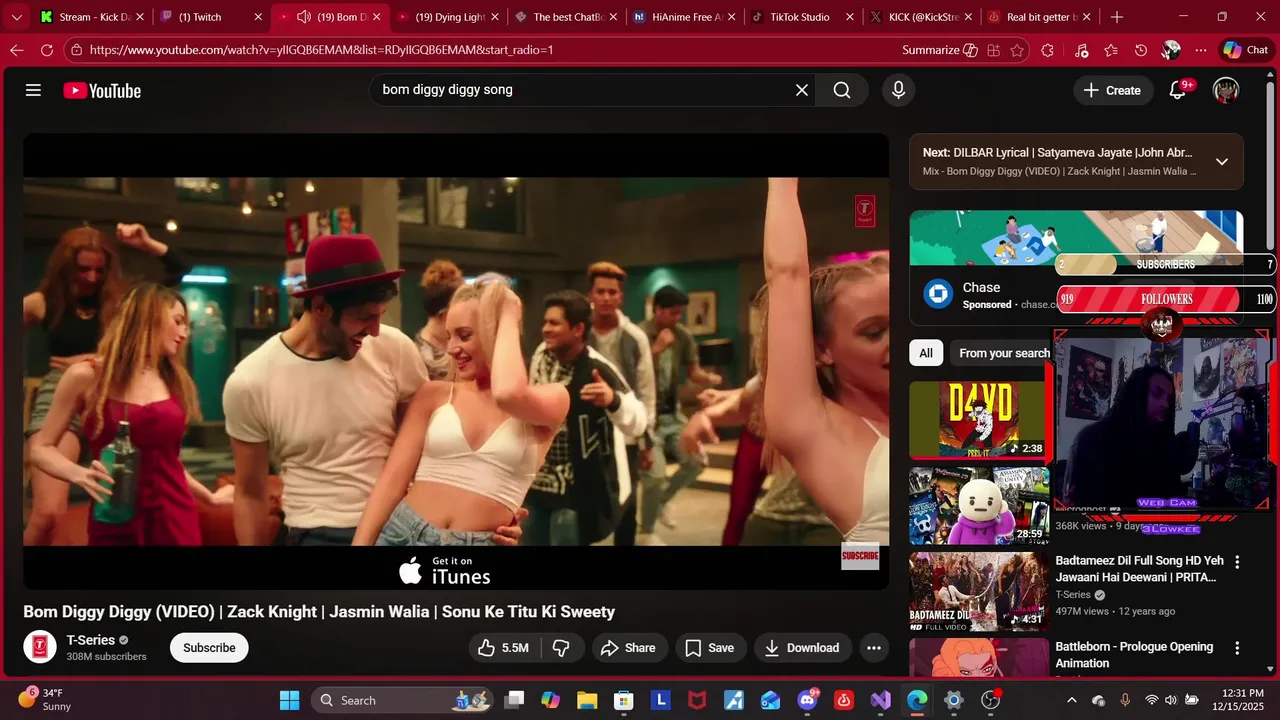The image size is (1280, 720).
Task: Go to the YouTube home logo
Action: (102, 90)
